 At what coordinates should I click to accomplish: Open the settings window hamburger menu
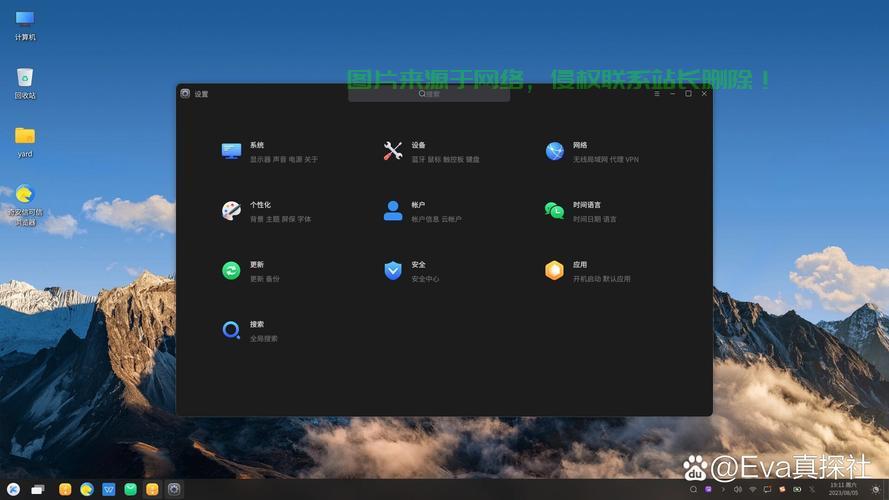click(657, 94)
